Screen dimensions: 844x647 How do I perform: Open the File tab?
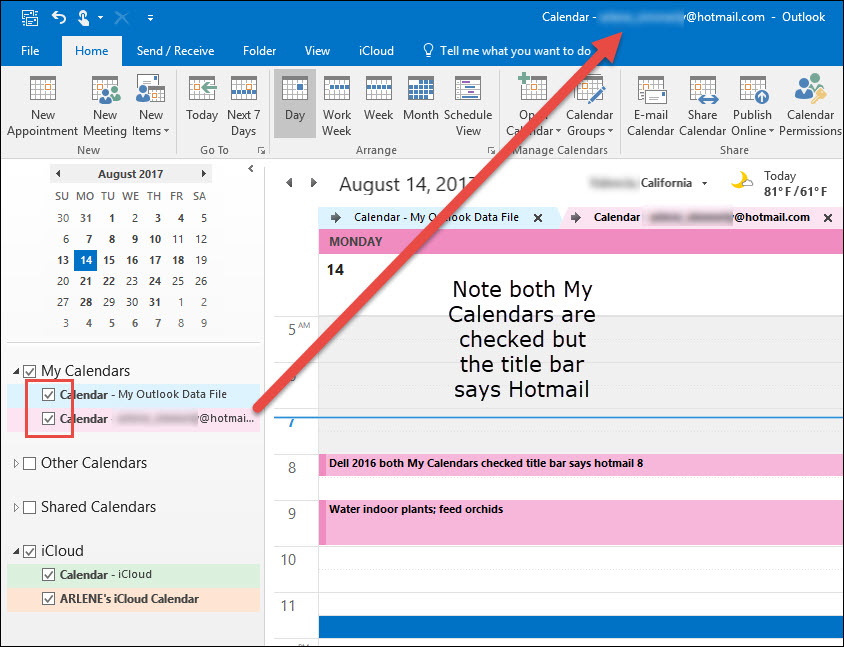(30, 51)
